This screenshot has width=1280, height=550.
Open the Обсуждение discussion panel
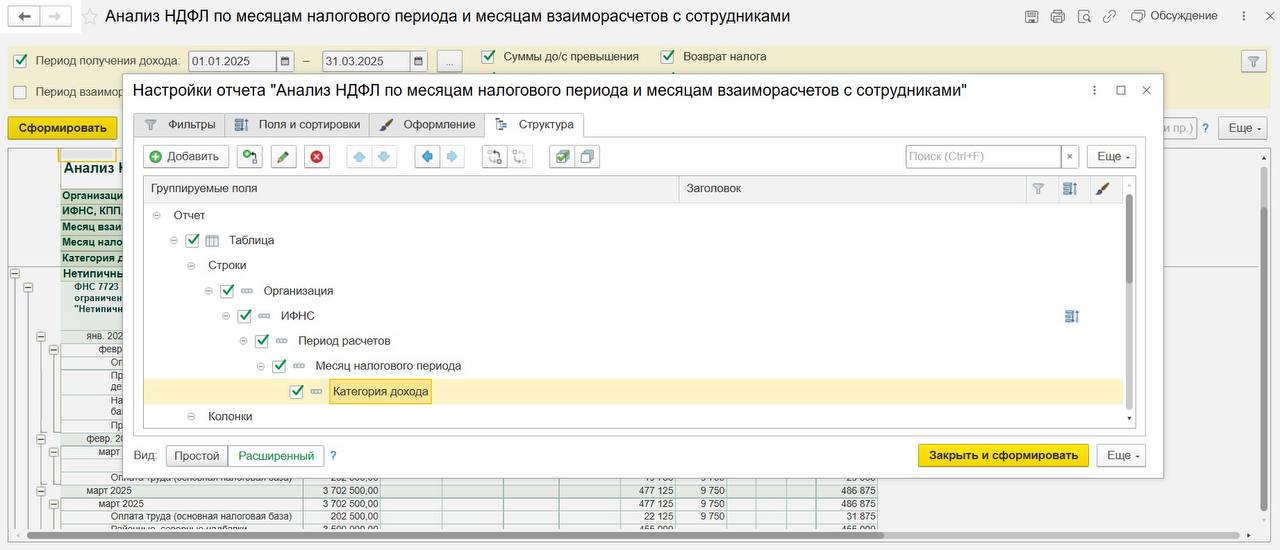click(x=1175, y=16)
